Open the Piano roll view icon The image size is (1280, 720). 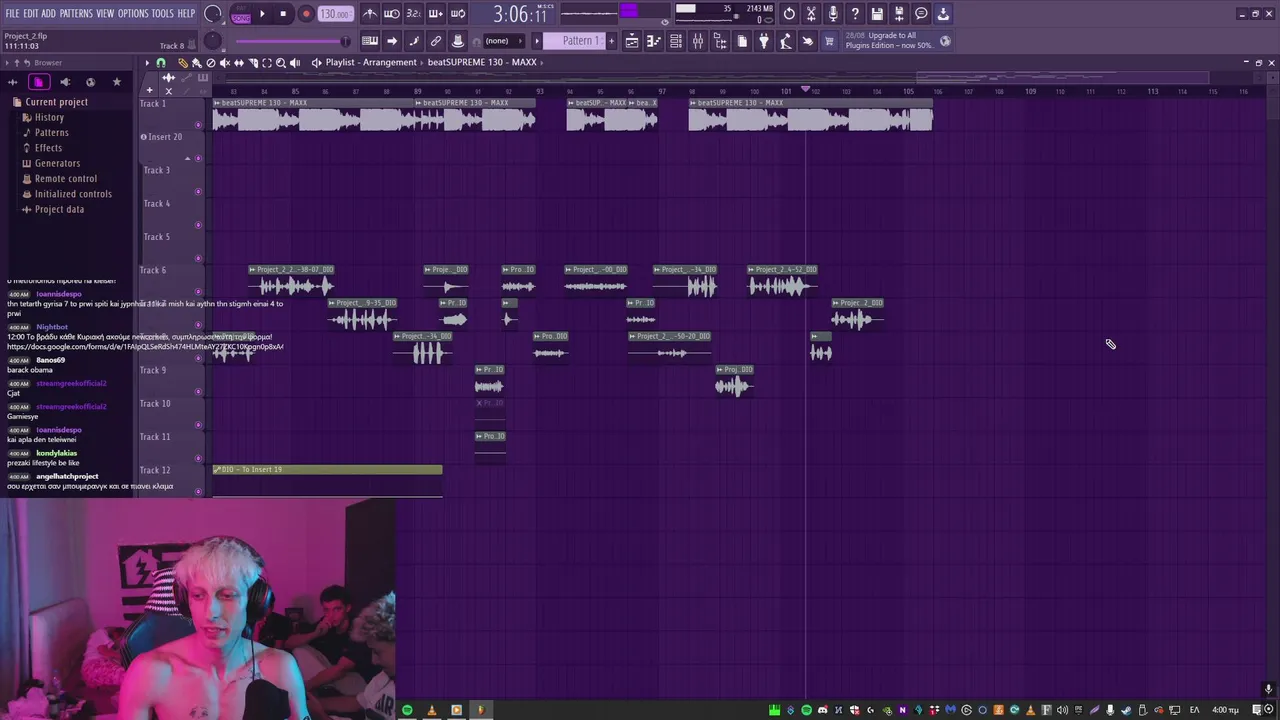pos(654,41)
